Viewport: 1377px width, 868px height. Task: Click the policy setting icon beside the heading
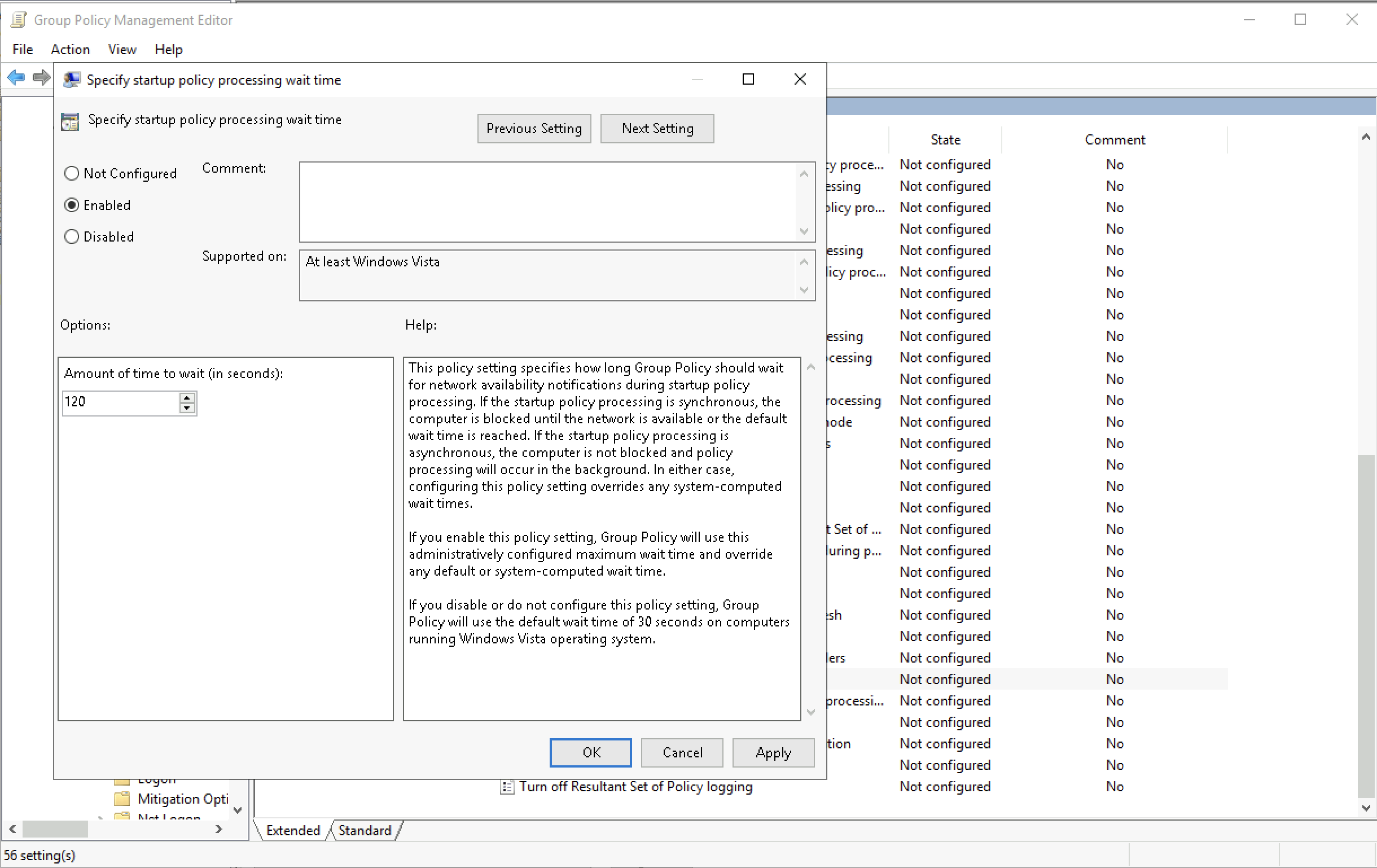[x=70, y=121]
